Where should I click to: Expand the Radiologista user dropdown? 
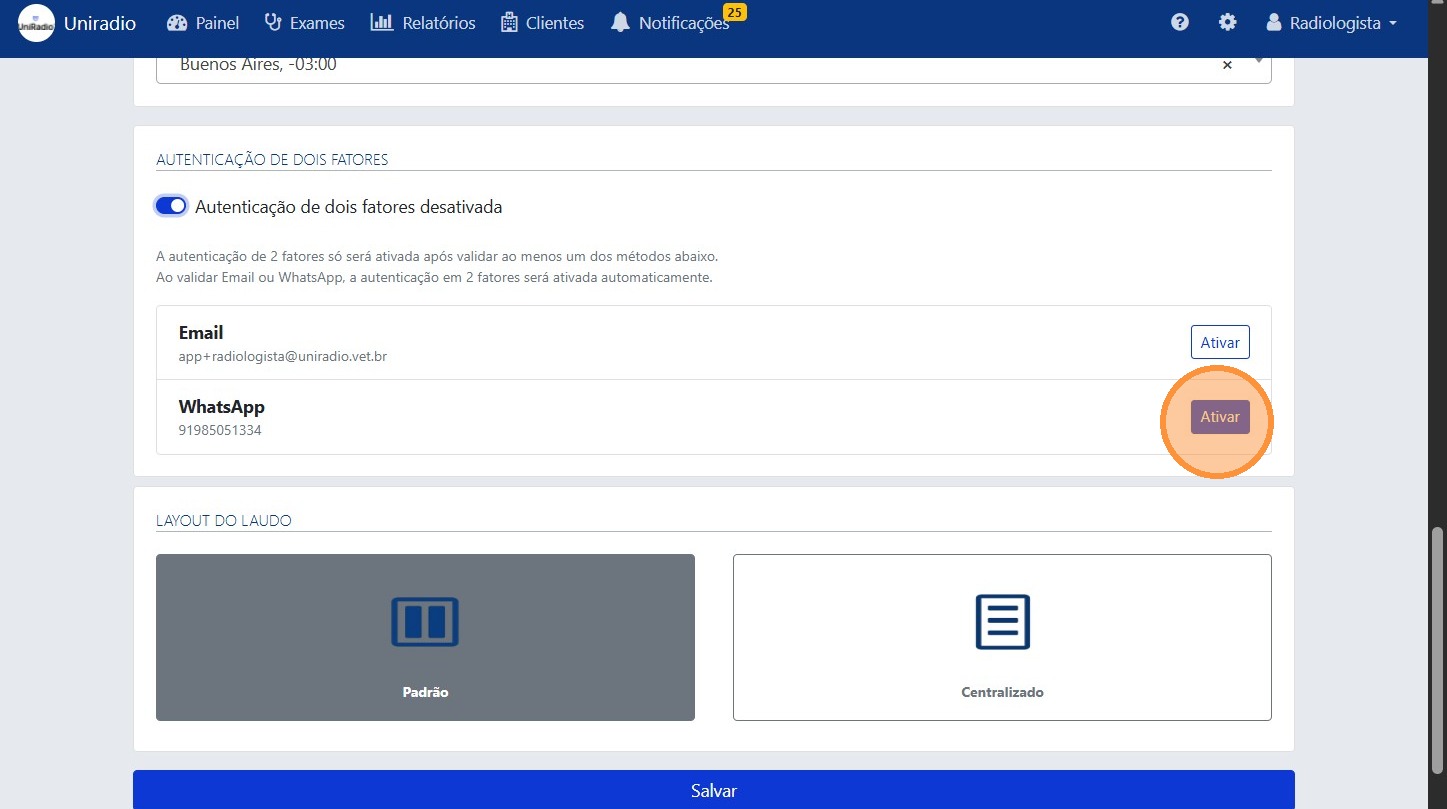[x=1331, y=23]
